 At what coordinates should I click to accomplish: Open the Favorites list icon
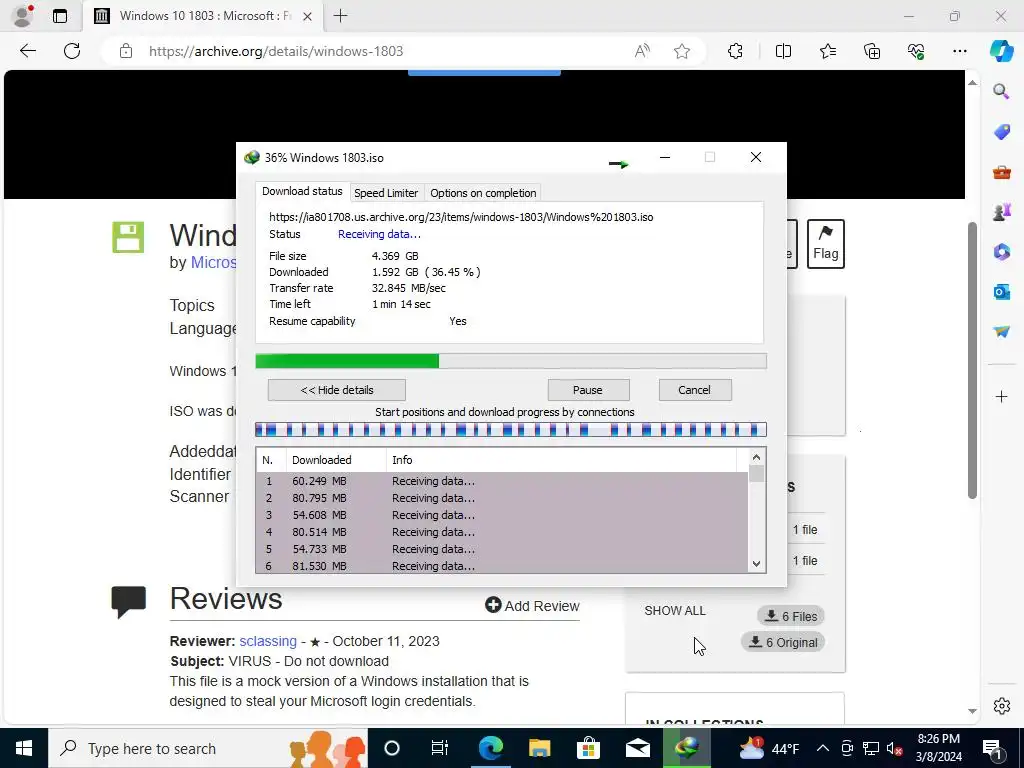pos(827,51)
